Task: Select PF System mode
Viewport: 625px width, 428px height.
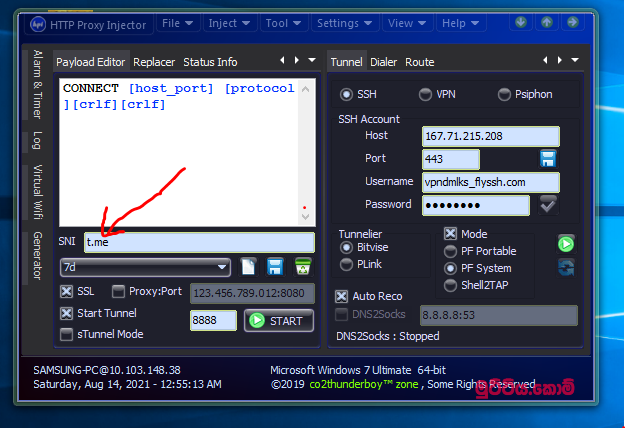Action: (450, 268)
